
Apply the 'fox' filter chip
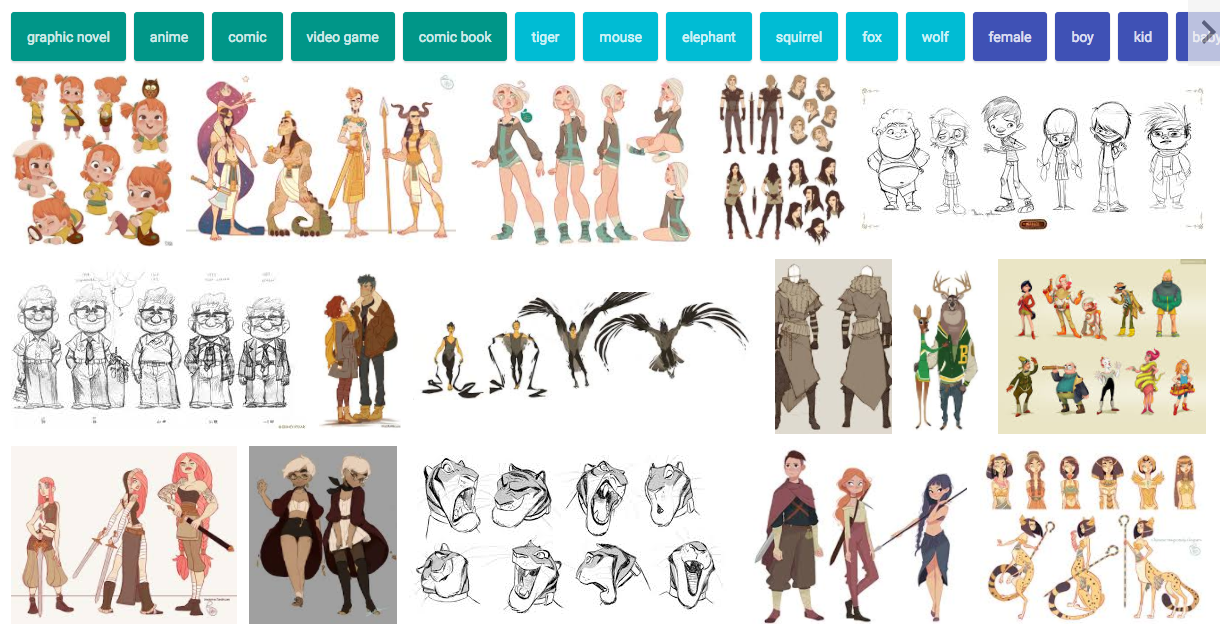872,37
